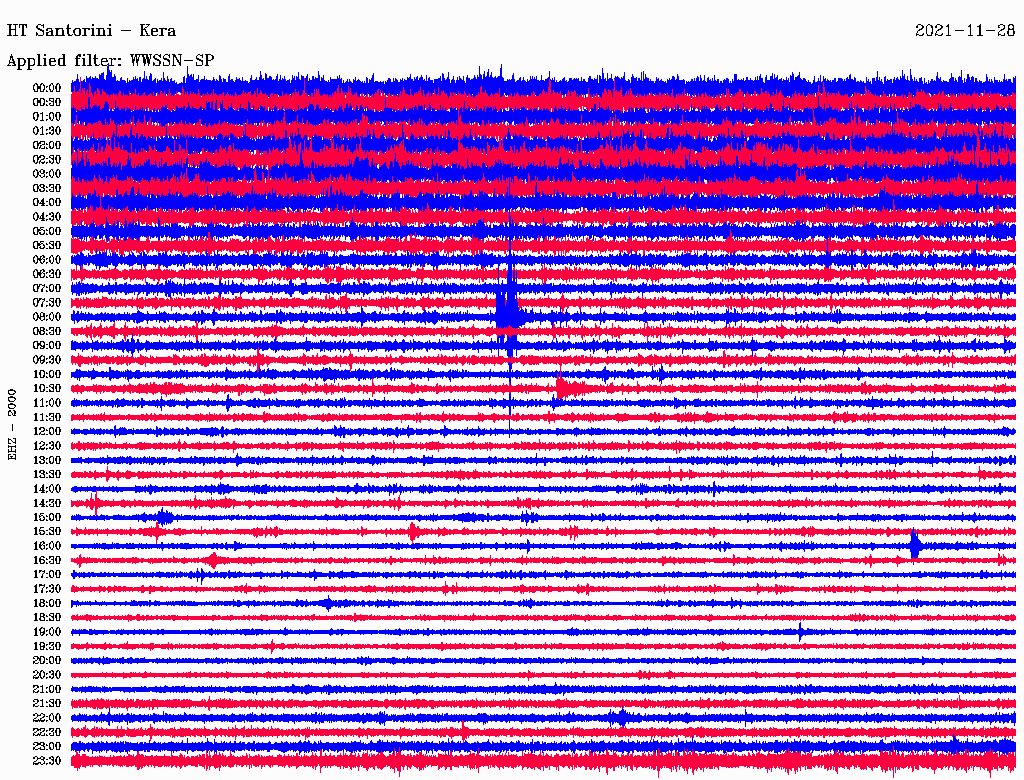Click the blue event burst on the 22:00 trace
The height and width of the screenshot is (780, 1024).
coord(621,718)
